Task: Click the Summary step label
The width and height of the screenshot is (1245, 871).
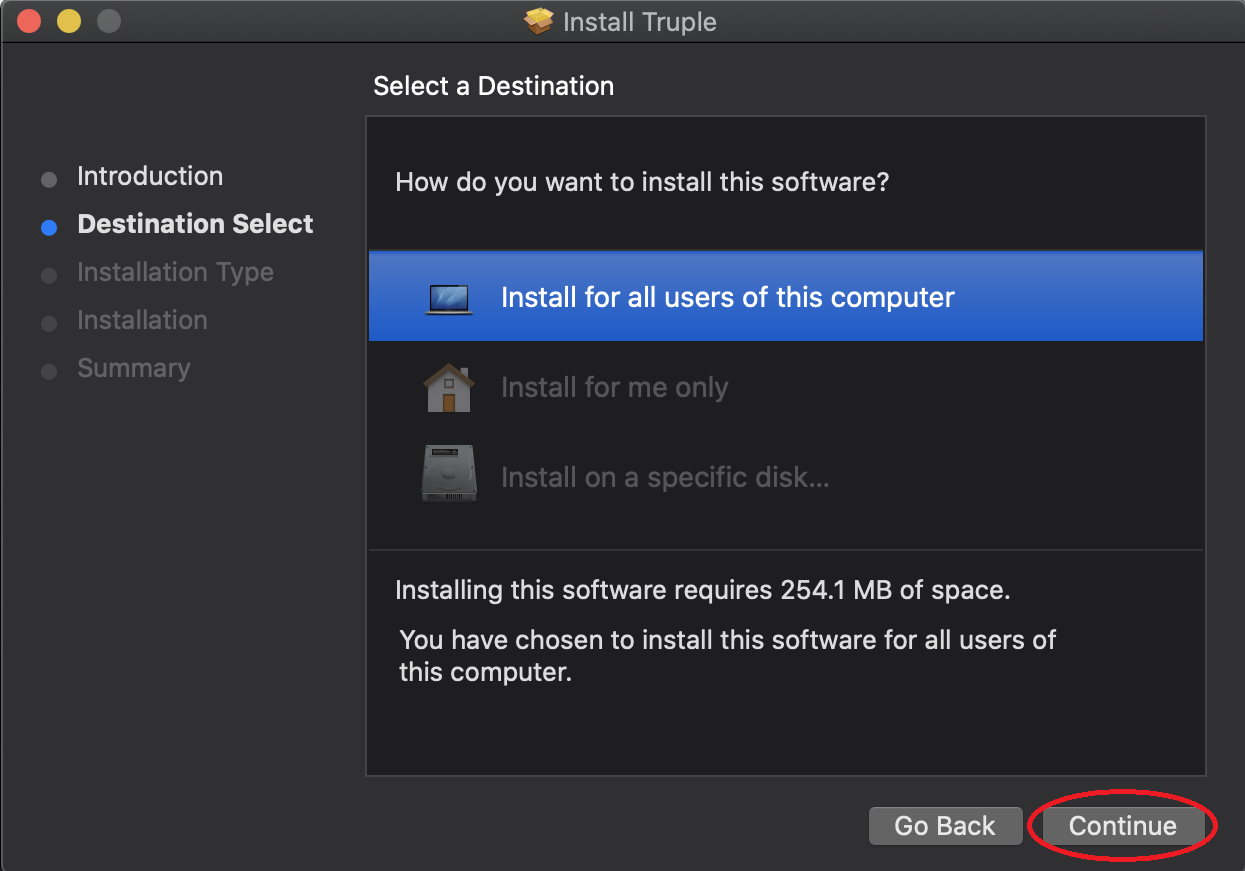Action: [133, 368]
